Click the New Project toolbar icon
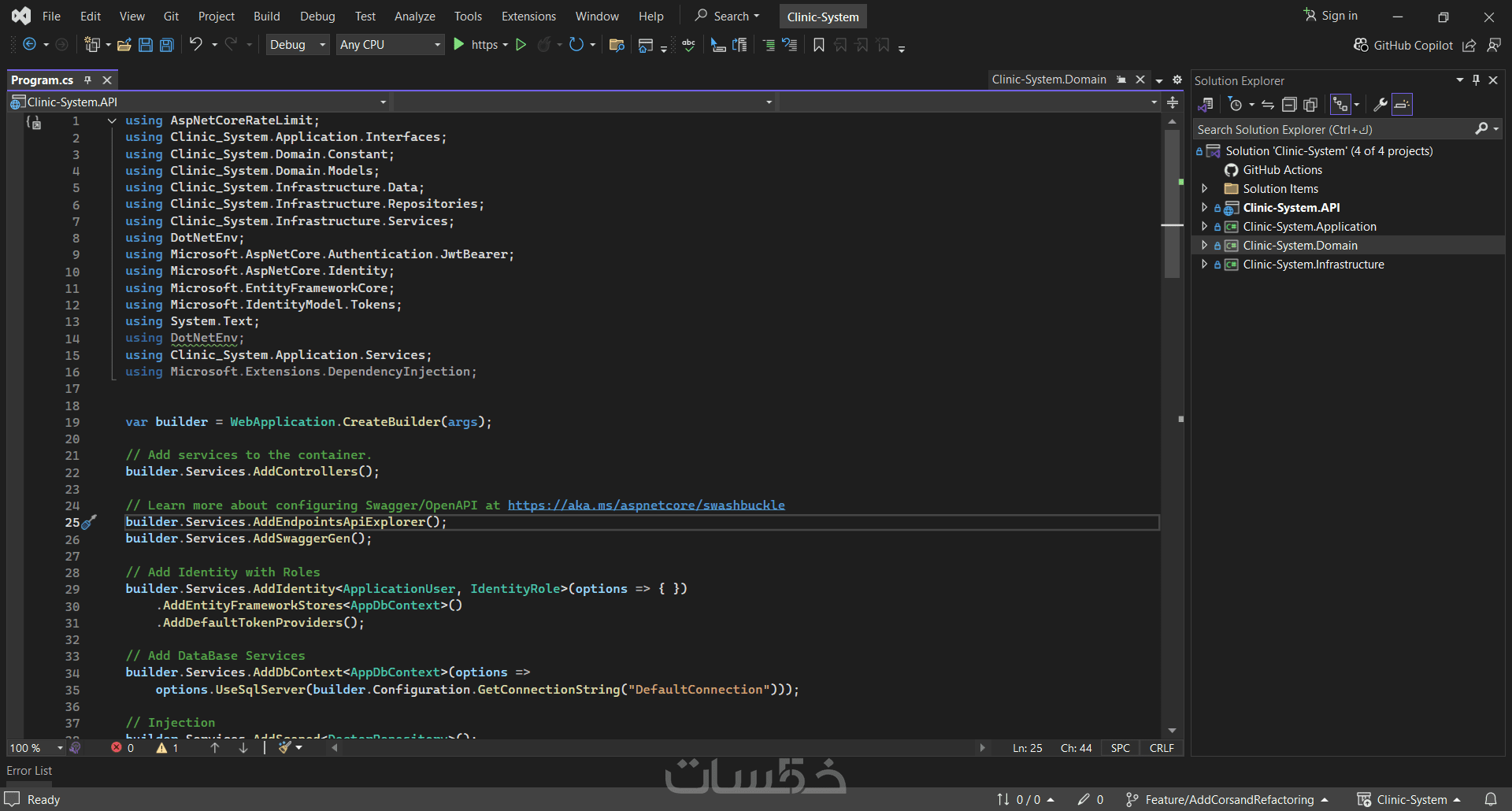Image resolution: width=1512 pixels, height=811 pixels. pos(93,45)
